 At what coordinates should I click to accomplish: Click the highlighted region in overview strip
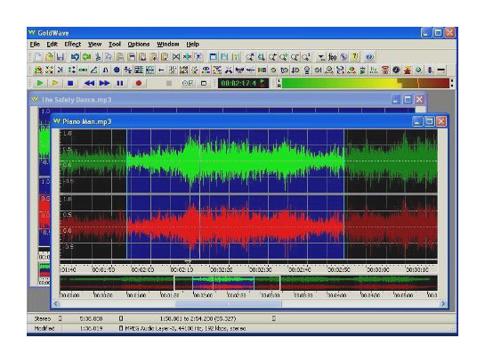(x=223, y=283)
